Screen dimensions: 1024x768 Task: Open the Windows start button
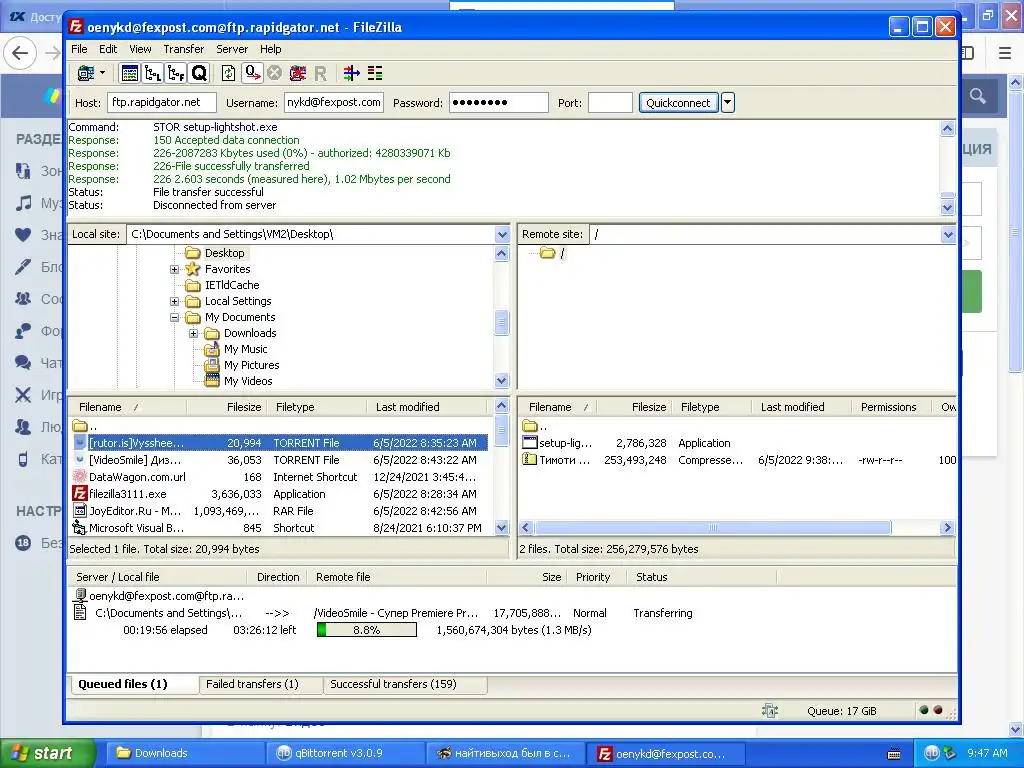47,753
